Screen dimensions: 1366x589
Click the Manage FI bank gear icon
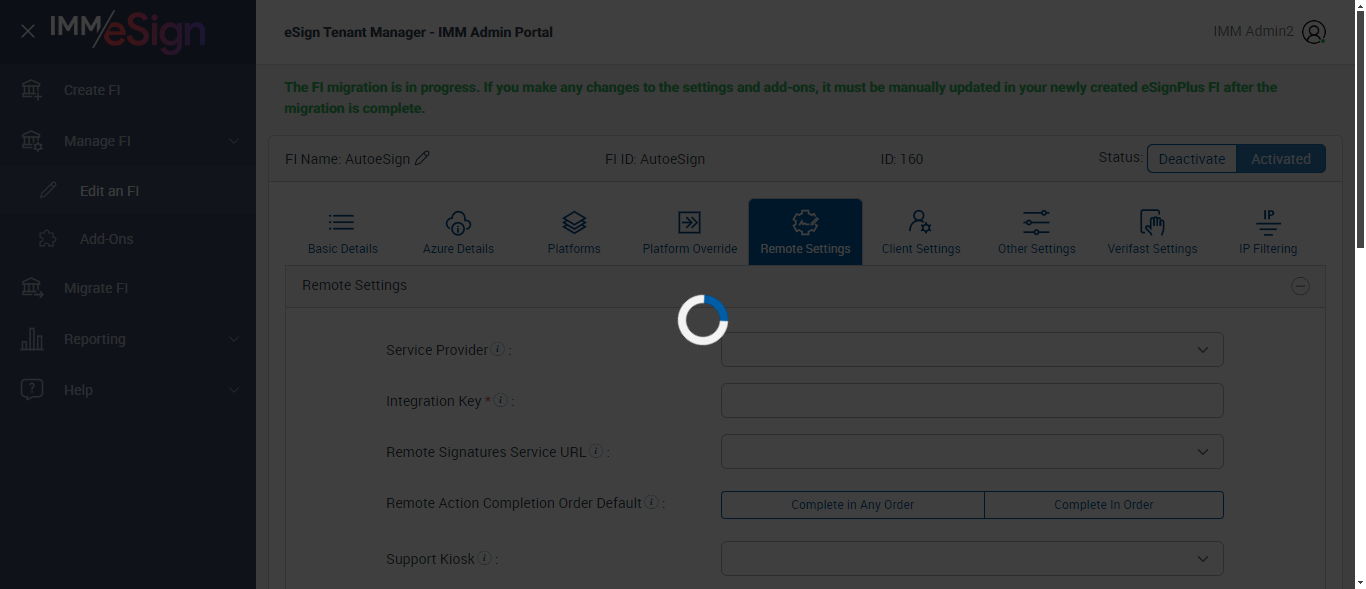coord(32,141)
